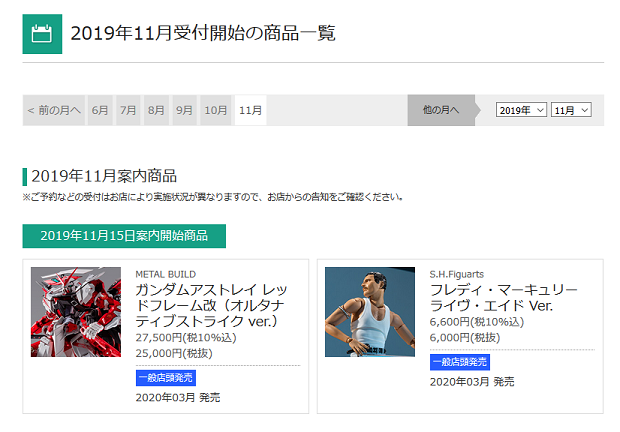Viewport: 620px width, 432px height.
Task: Open the Freddie Mercury figure thumbnail
Action: tap(370, 312)
